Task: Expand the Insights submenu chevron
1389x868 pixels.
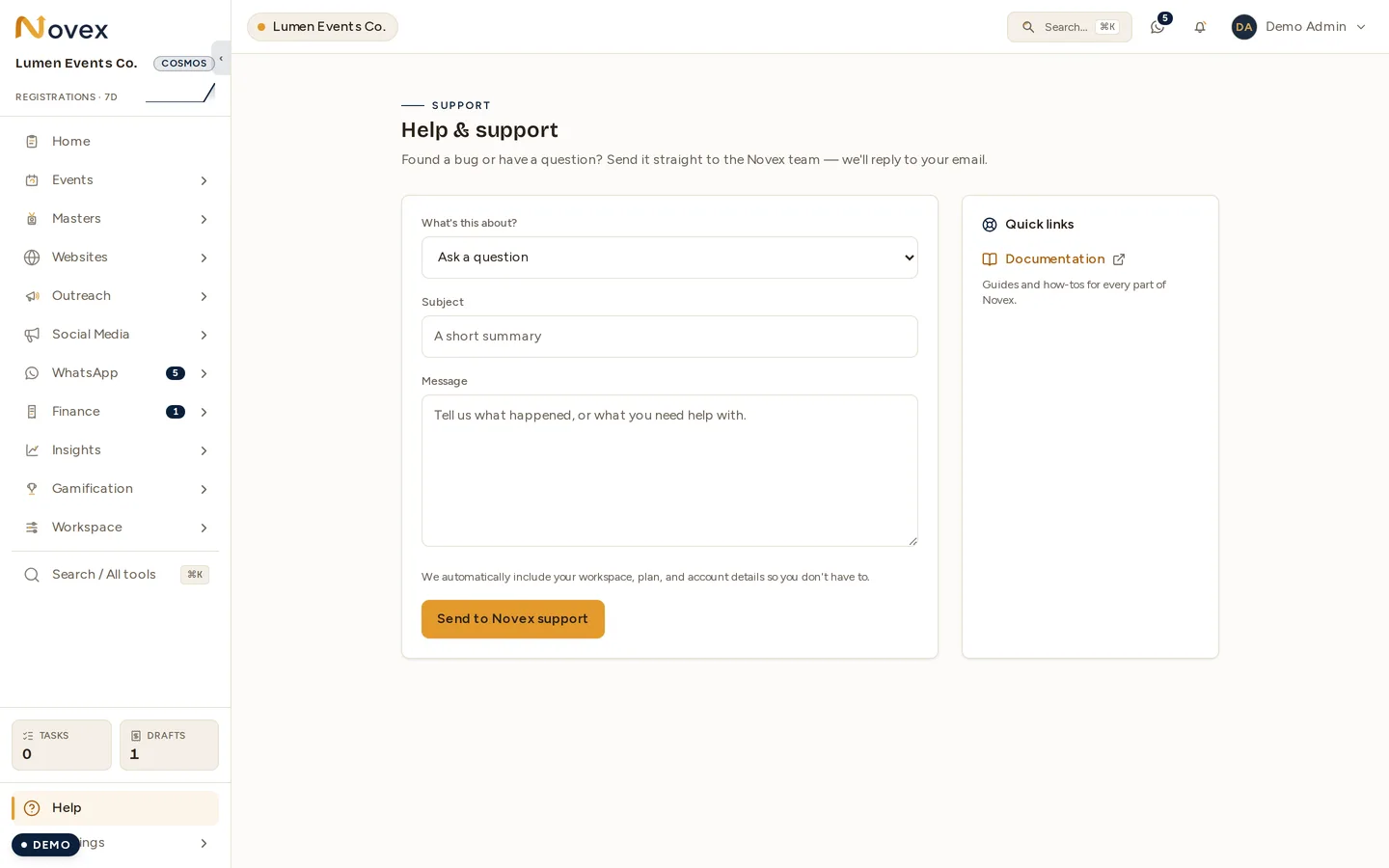Action: tap(204, 450)
